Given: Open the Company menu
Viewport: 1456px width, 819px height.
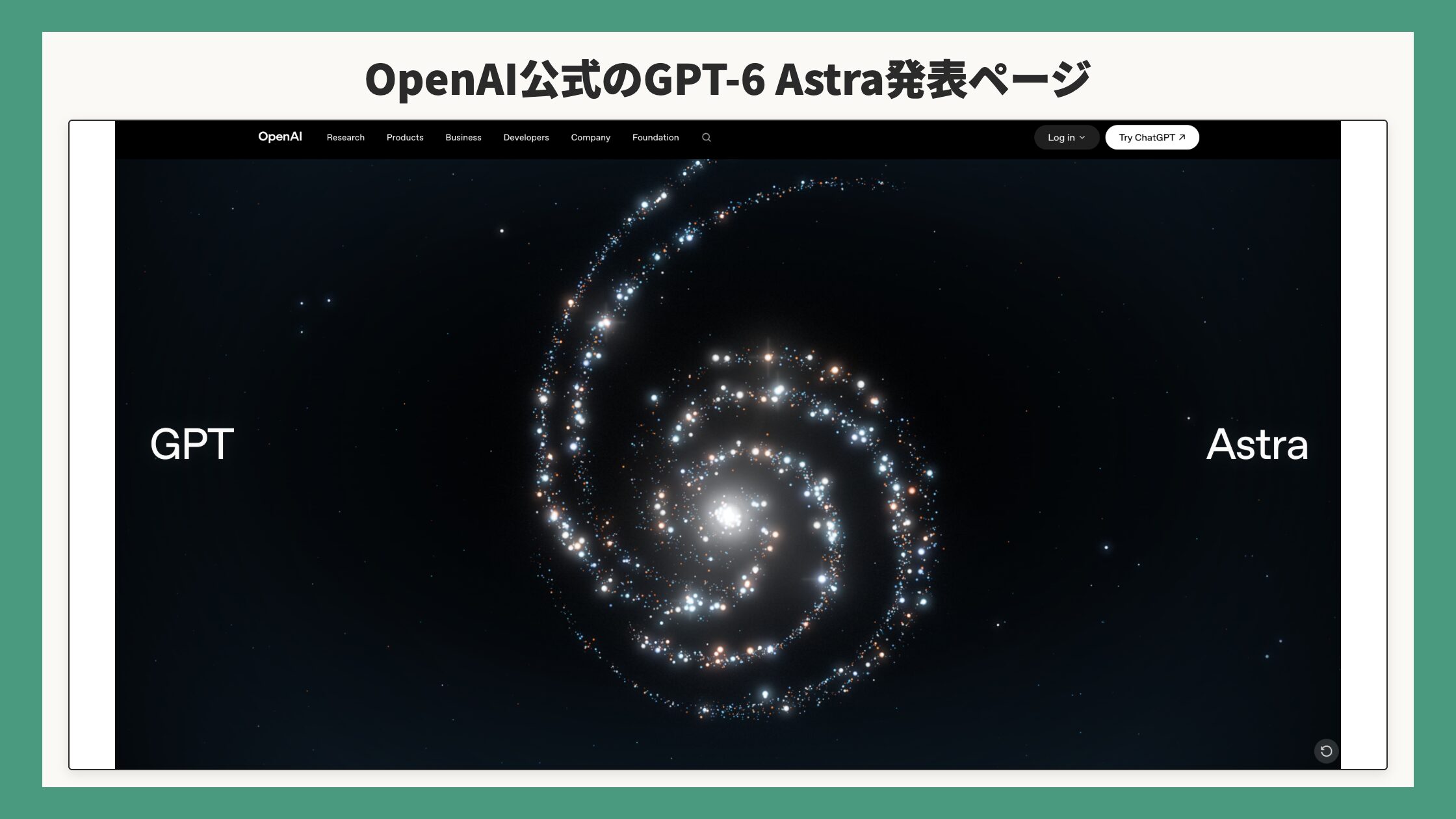Looking at the screenshot, I should (591, 137).
